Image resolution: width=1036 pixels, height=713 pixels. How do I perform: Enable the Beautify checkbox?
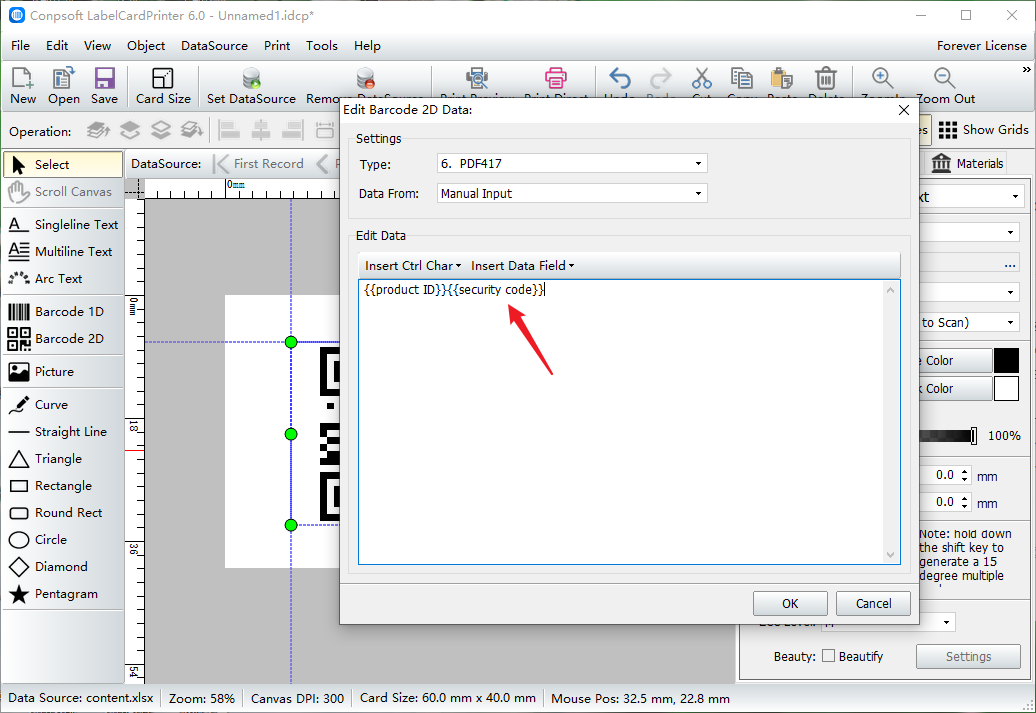coord(829,656)
